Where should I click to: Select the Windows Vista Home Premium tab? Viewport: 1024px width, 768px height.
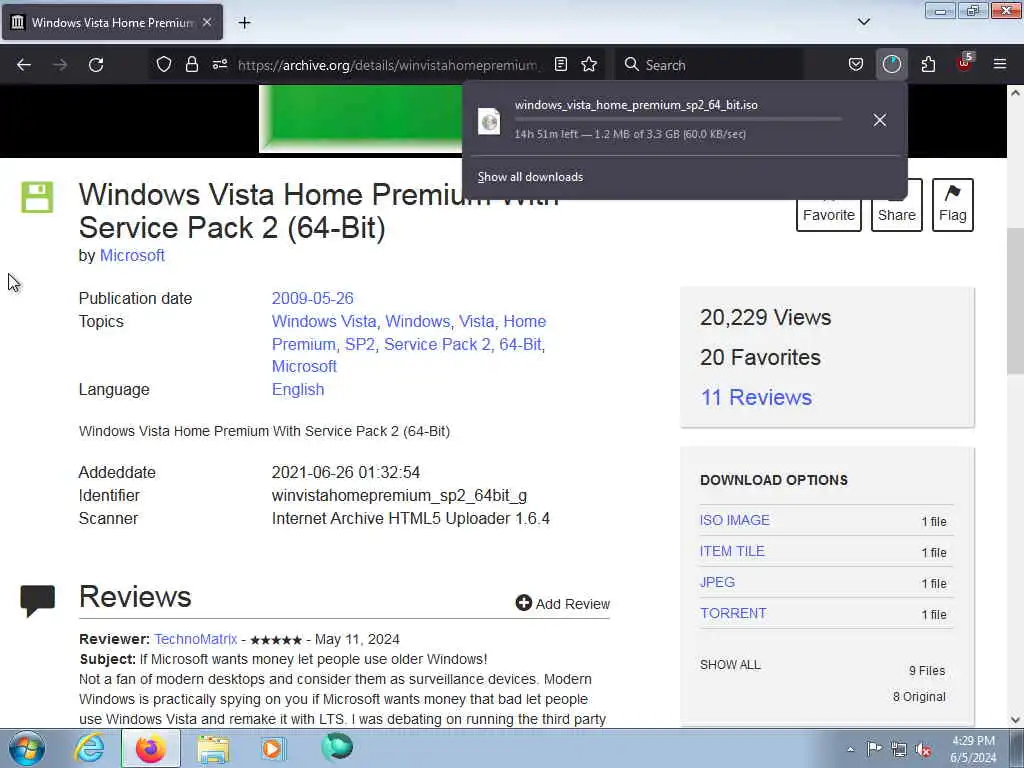click(112, 22)
